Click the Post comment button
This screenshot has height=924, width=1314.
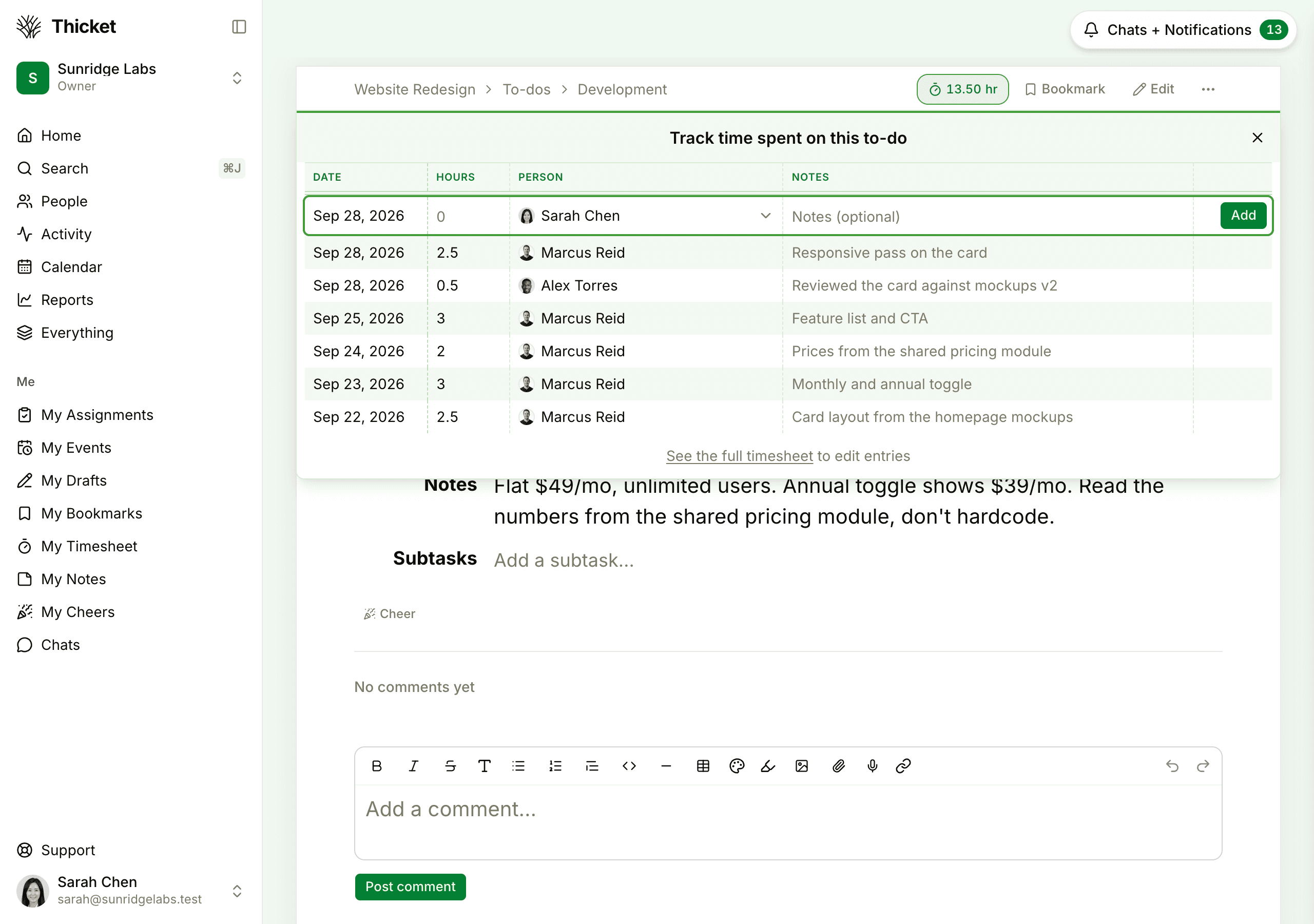410,887
